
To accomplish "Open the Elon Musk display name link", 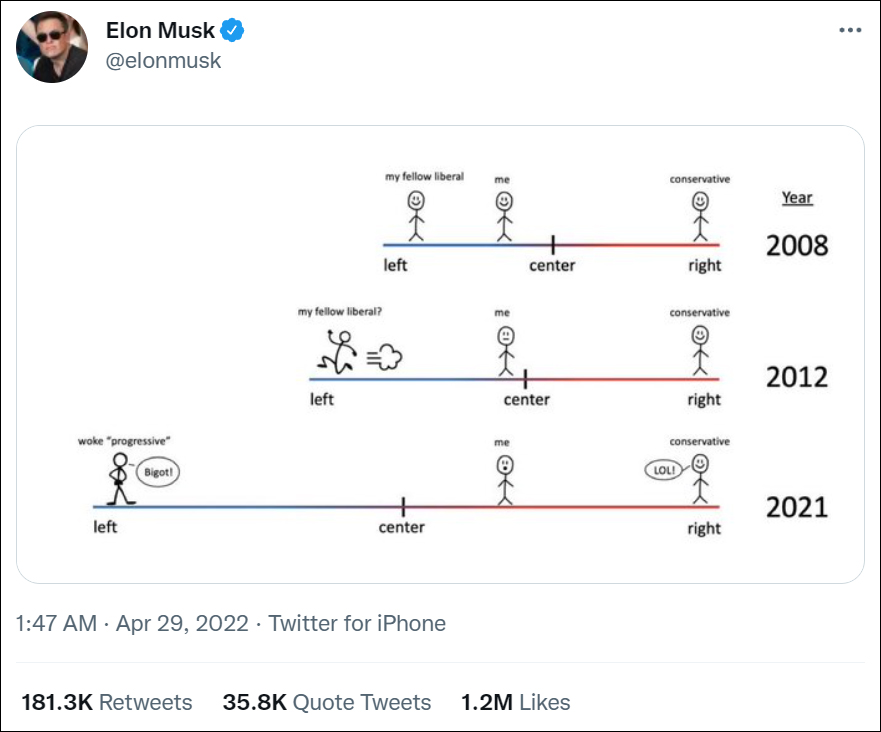I will tap(160, 31).
